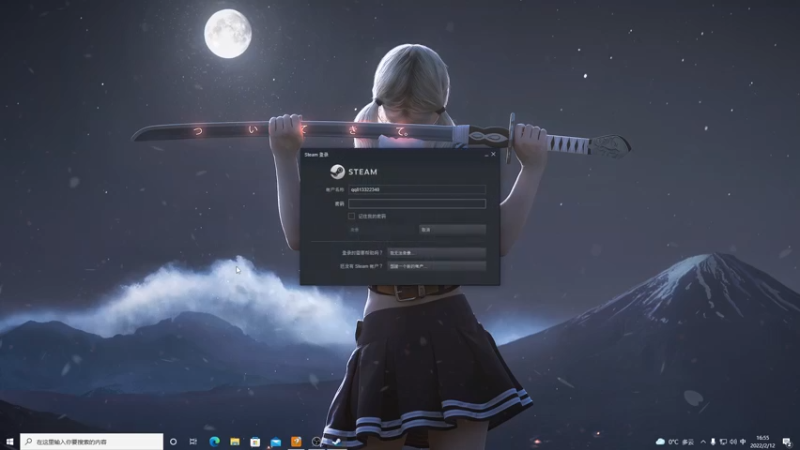Launch Microsoft Edge from the taskbar

coord(214,441)
